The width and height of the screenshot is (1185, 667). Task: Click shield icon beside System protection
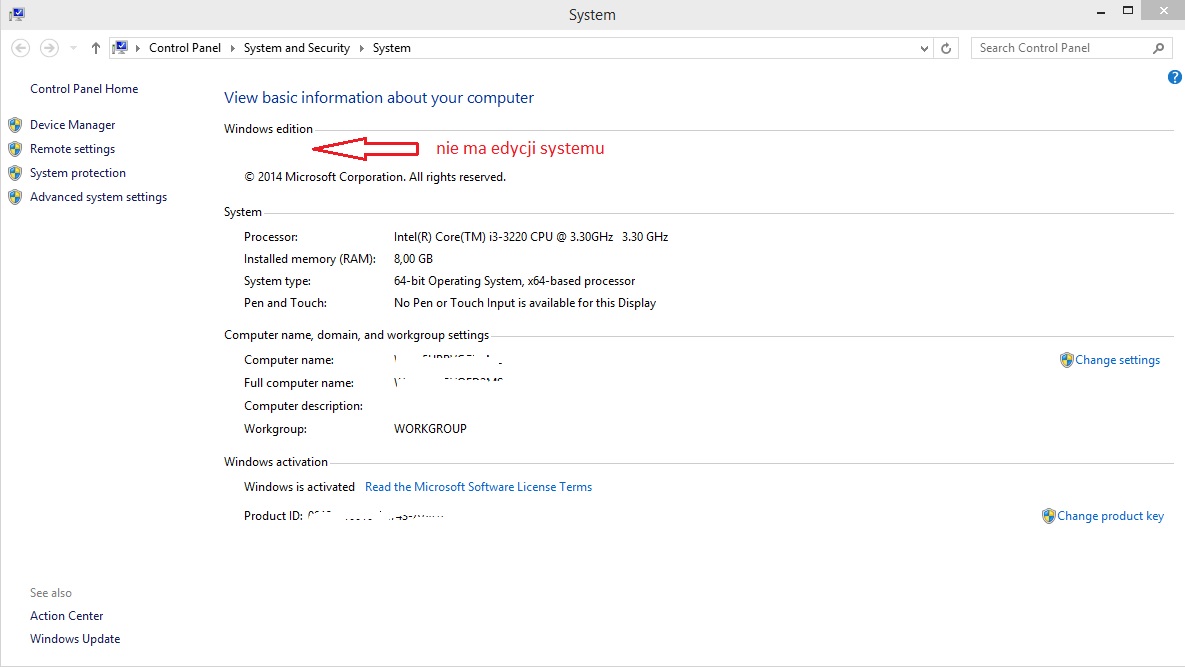(15, 173)
